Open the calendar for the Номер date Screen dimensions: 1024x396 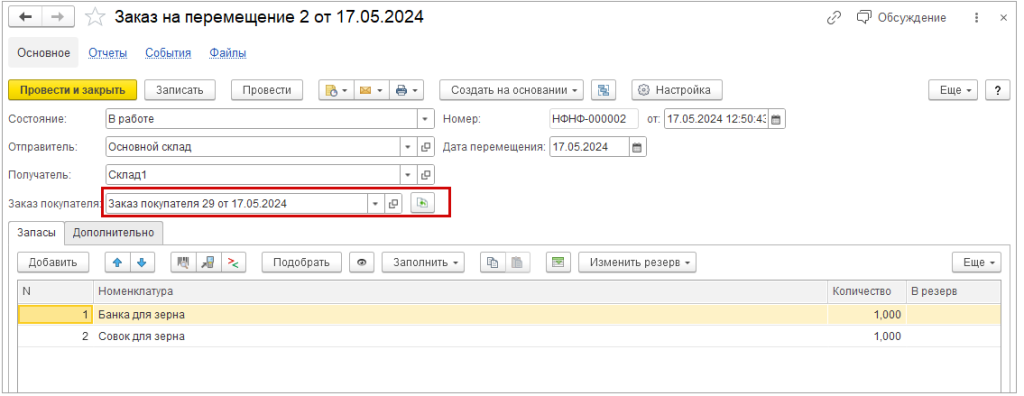(x=776, y=120)
